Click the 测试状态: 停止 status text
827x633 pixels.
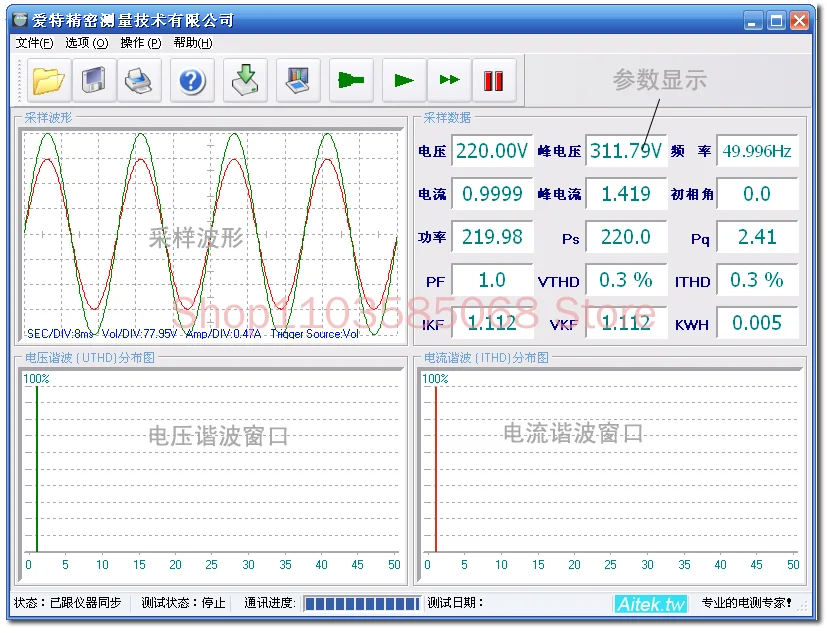[x=184, y=603]
